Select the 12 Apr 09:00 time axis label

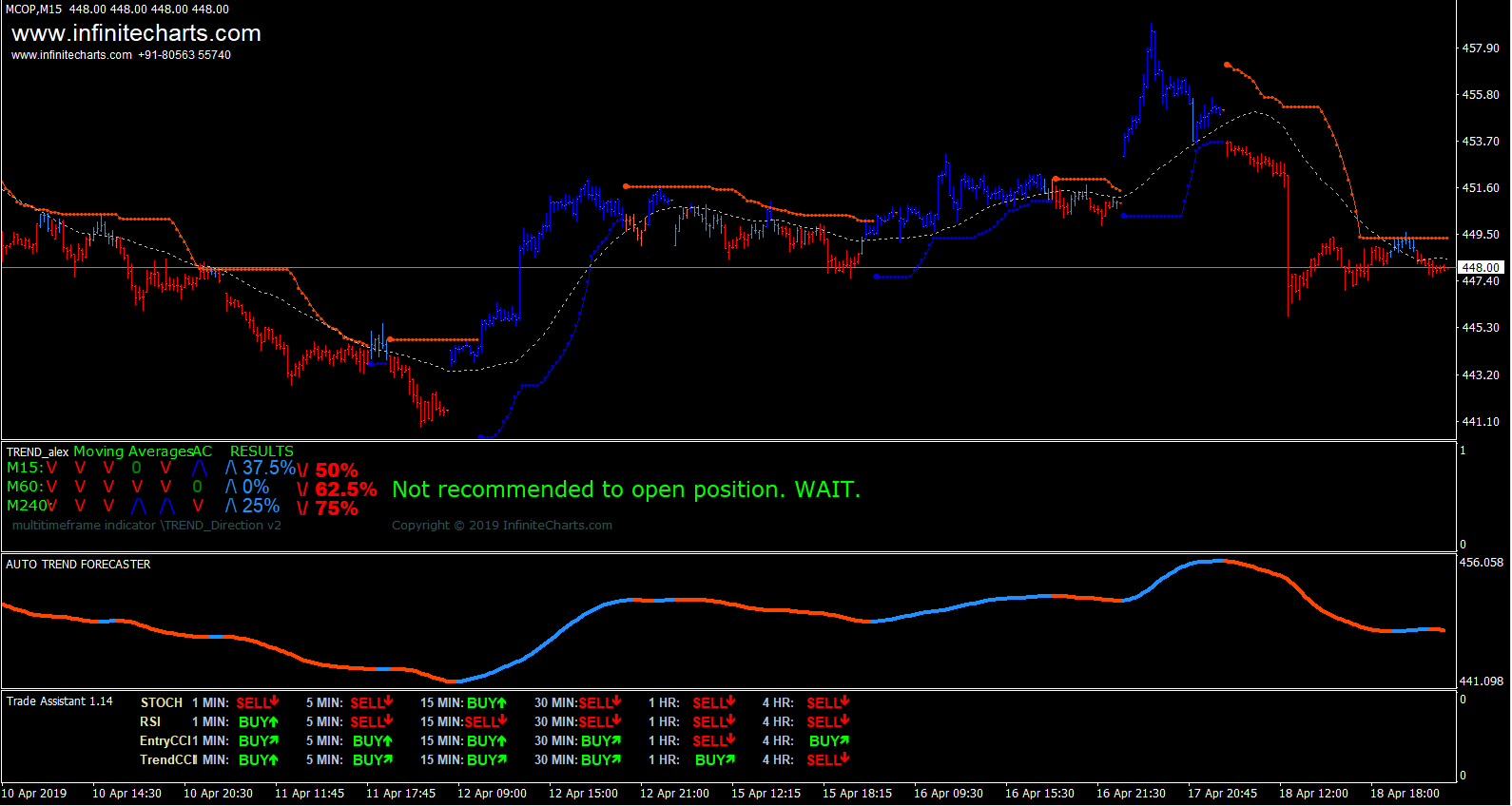(492, 793)
